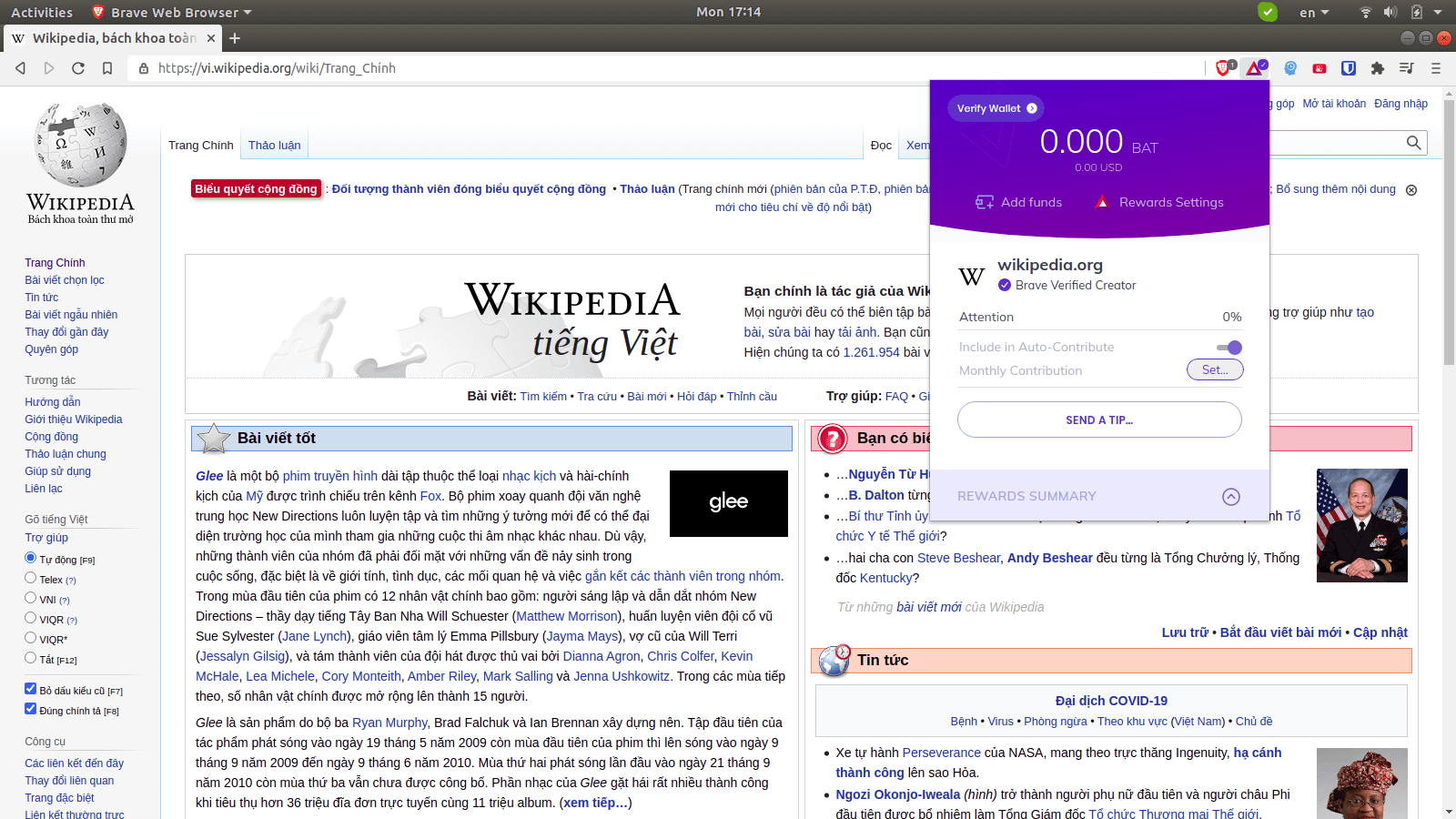Open the Trang Chính tab
Viewport: 1456px width, 819px height.
(200, 145)
